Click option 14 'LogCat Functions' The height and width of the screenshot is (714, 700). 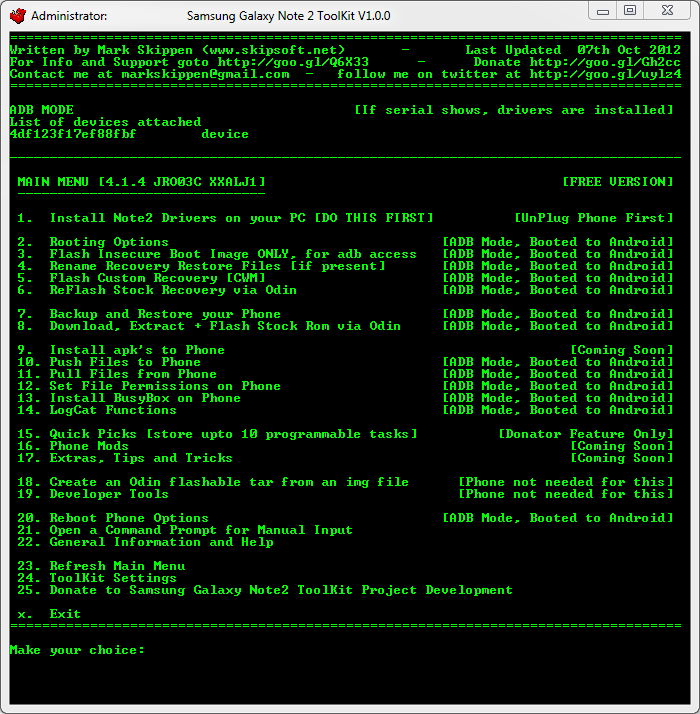(x=97, y=410)
